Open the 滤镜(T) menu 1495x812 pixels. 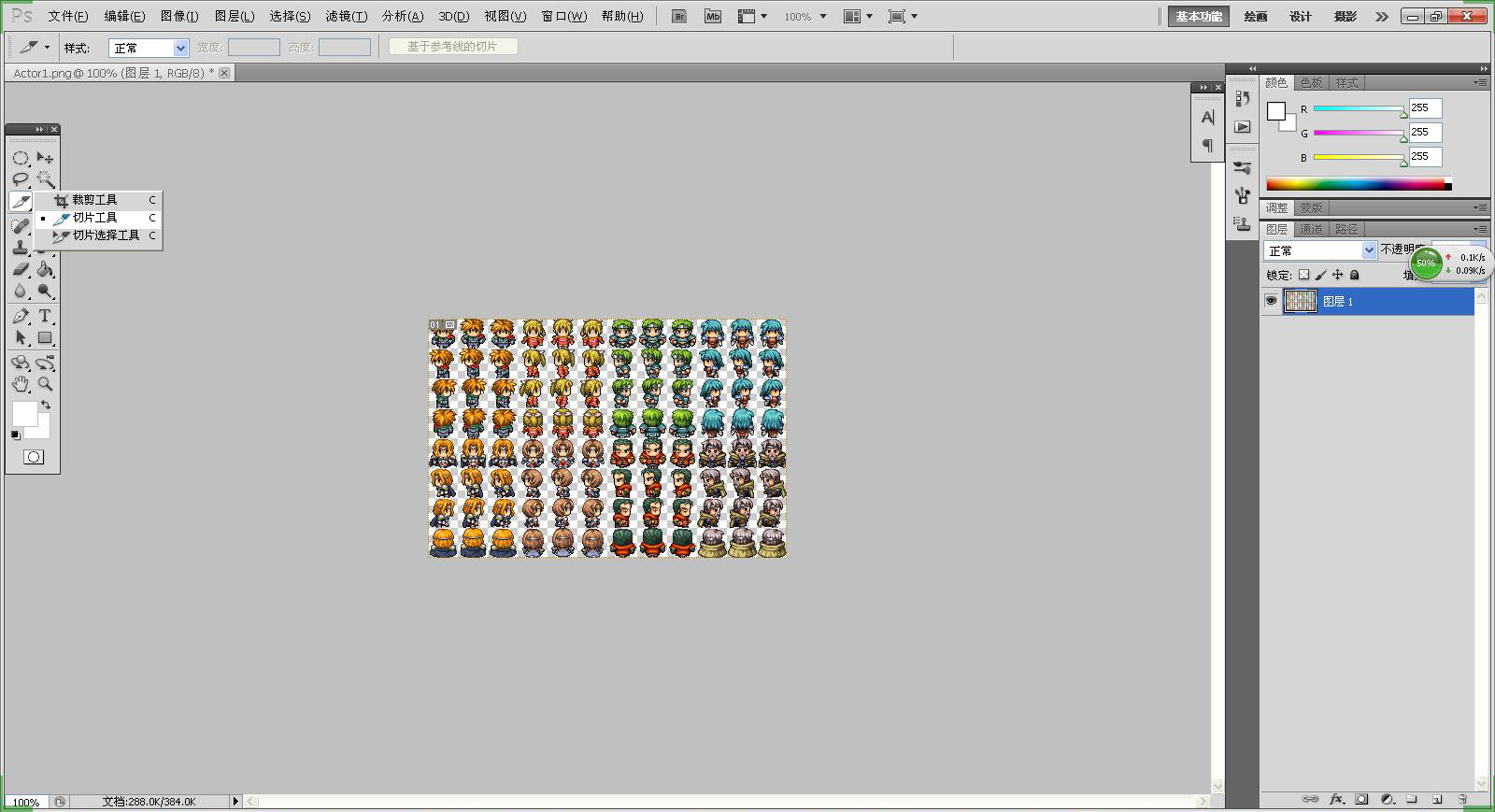click(346, 16)
